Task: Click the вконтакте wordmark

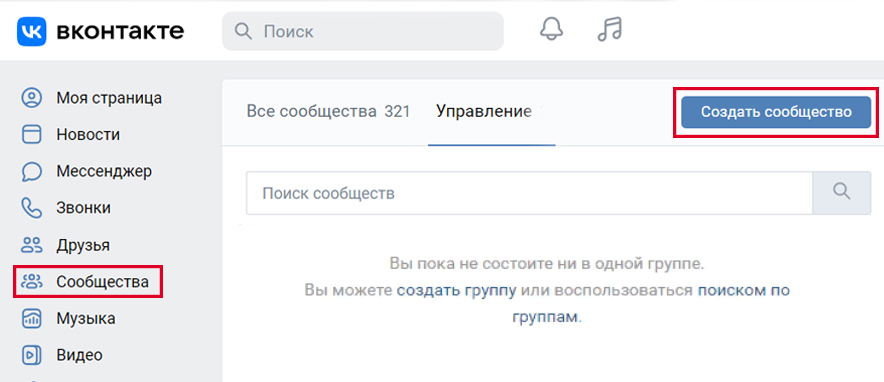Action: click(x=120, y=31)
